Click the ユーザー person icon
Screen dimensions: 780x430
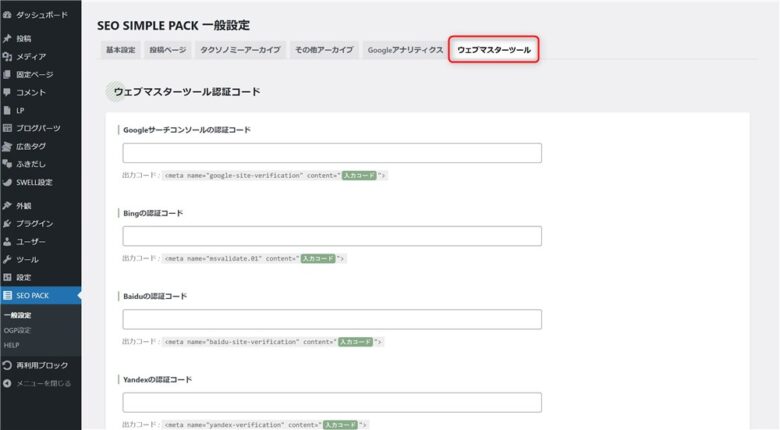[7, 241]
